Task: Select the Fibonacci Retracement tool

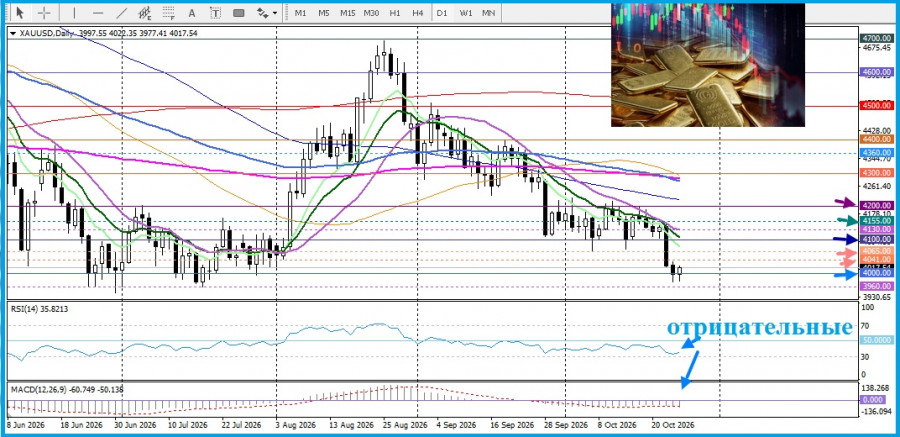Action: [168, 13]
